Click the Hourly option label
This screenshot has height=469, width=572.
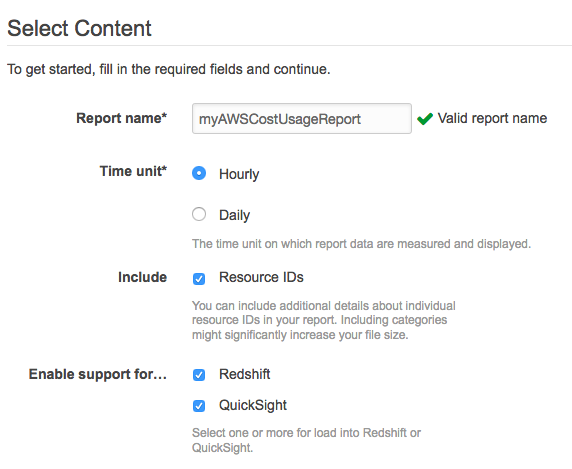tap(239, 174)
